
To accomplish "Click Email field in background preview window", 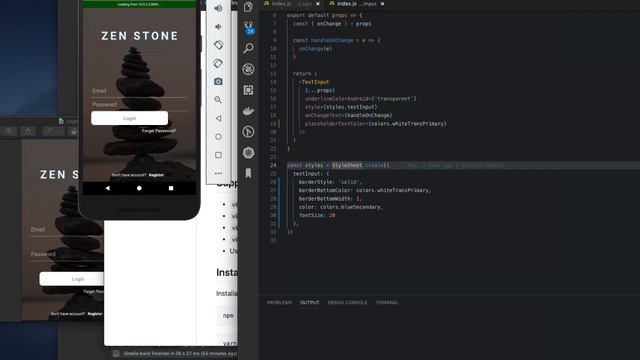I will click(67, 230).
